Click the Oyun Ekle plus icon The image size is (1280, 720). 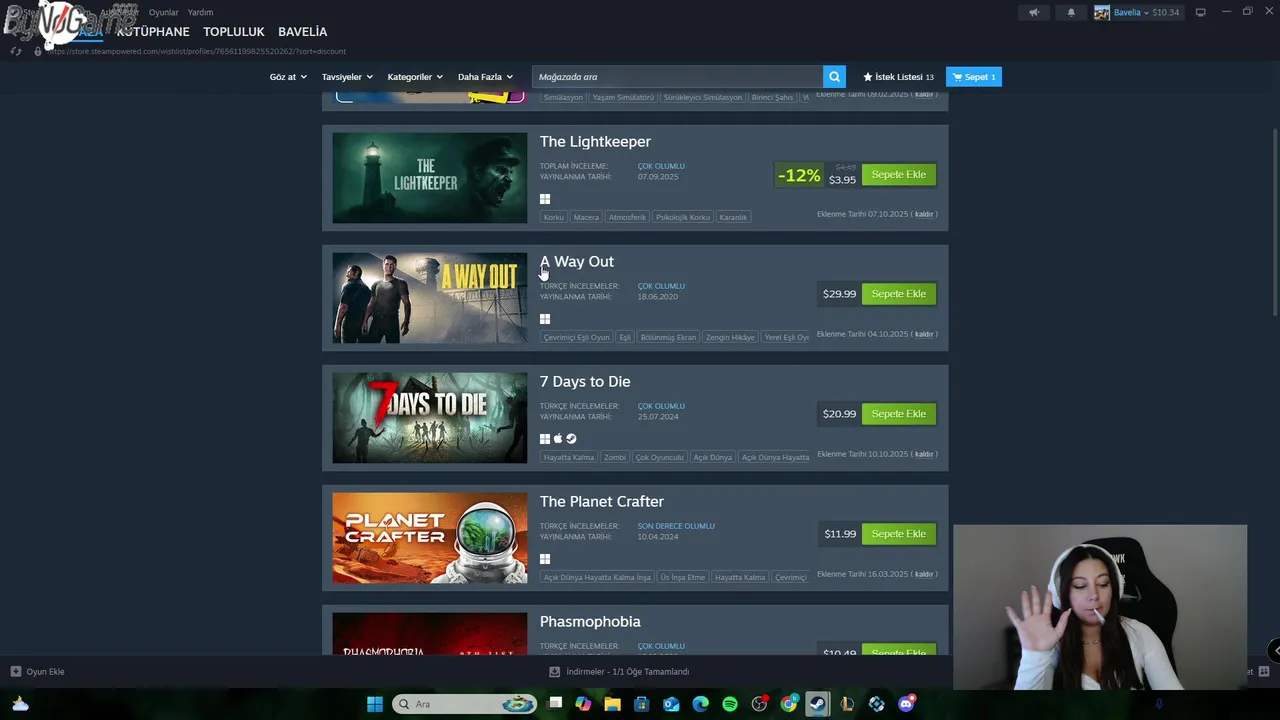[x=15, y=671]
